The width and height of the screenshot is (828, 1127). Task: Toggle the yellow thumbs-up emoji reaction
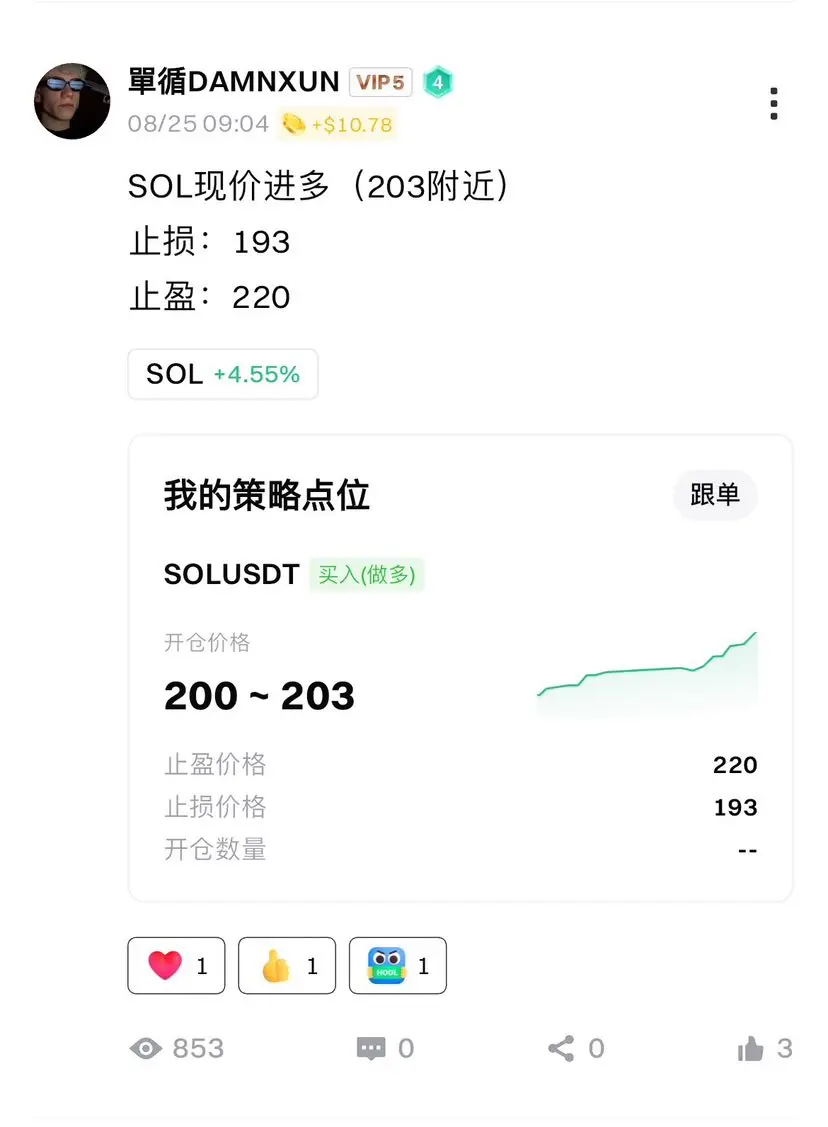click(287, 965)
